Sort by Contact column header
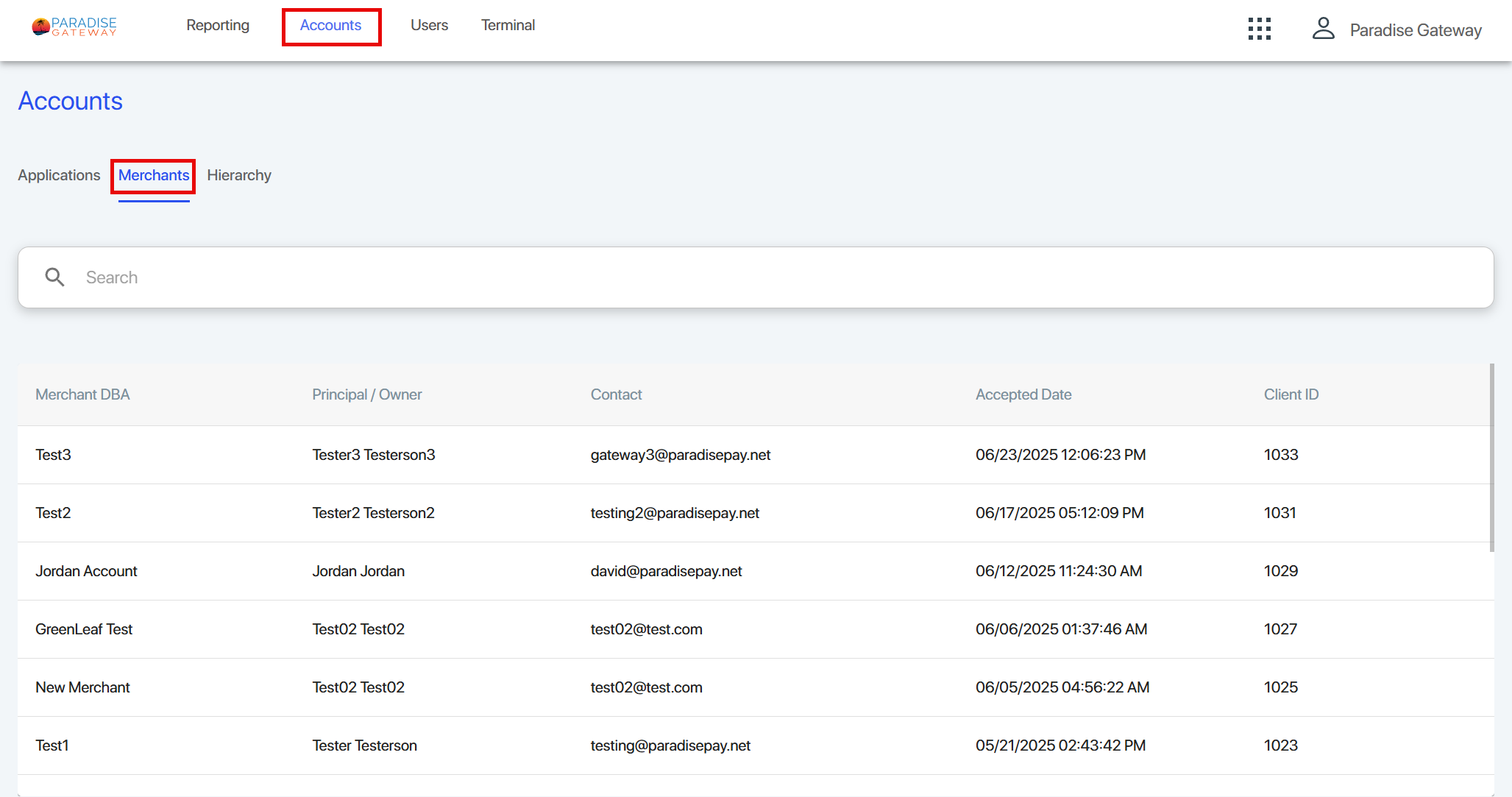This screenshot has width=1512, height=797. [617, 394]
